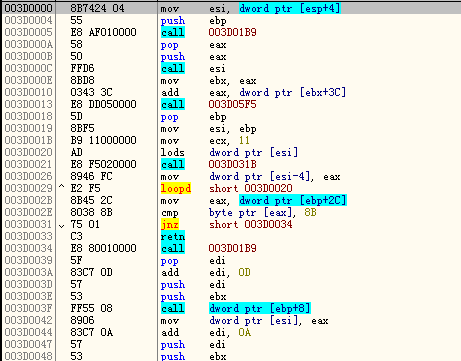Click the pop eax instruction

pyautogui.click(x=194, y=45)
